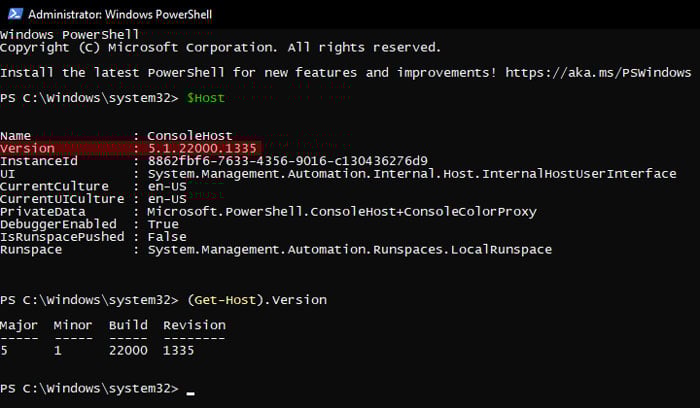The image size is (700, 408).
Task: Click the LocalRunspace Runspace value
Action: 350,250
